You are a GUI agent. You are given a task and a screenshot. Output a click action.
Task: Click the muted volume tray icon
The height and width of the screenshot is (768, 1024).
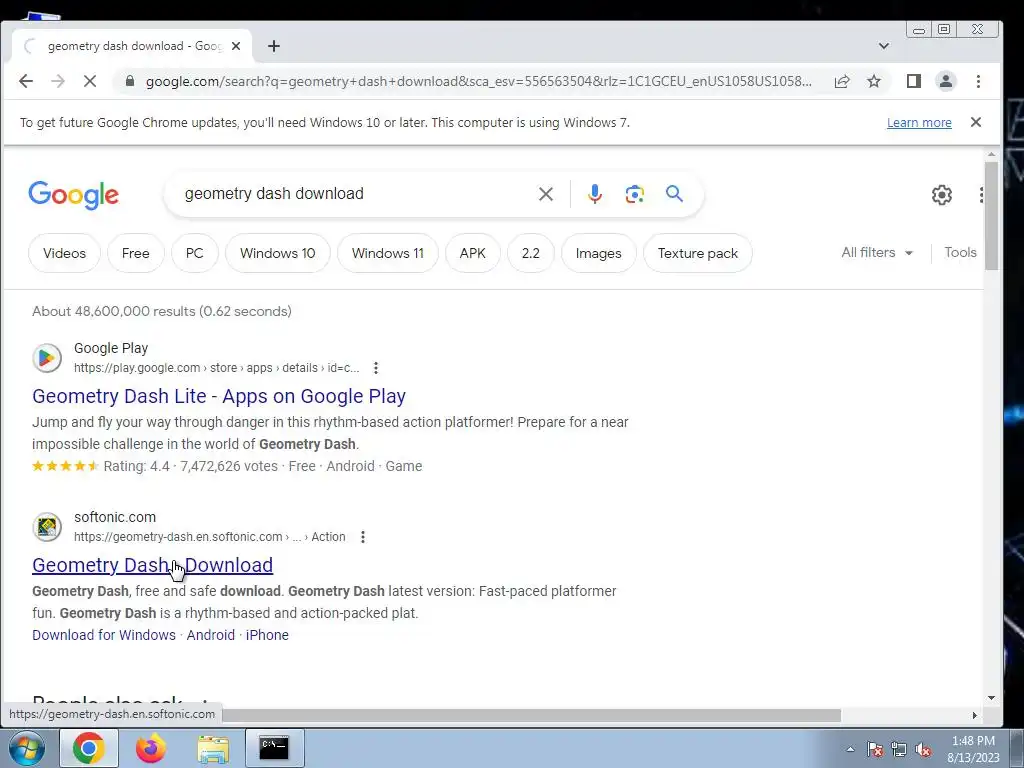click(923, 749)
